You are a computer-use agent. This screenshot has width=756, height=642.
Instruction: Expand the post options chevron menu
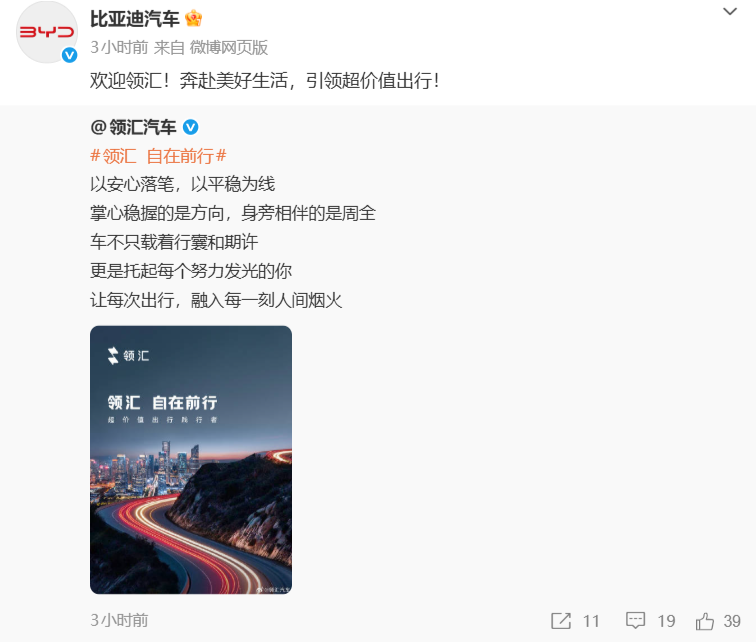tap(730, 11)
